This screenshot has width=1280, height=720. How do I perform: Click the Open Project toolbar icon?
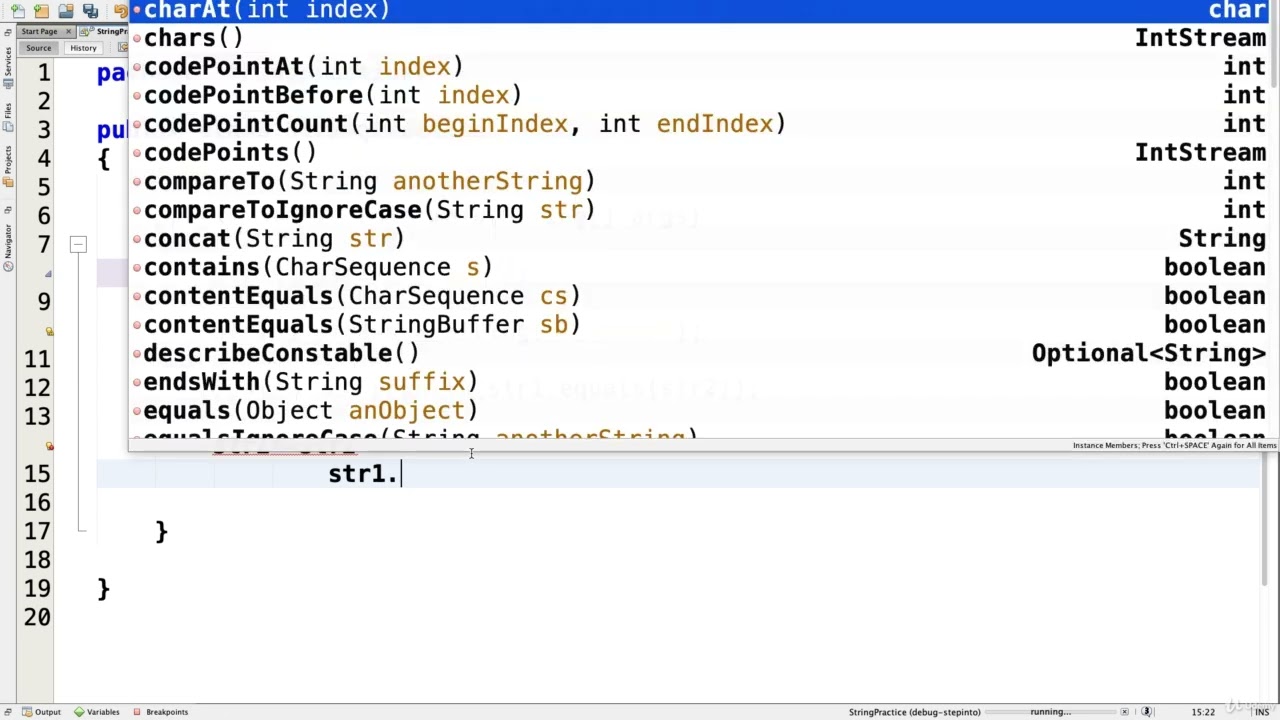click(66, 10)
